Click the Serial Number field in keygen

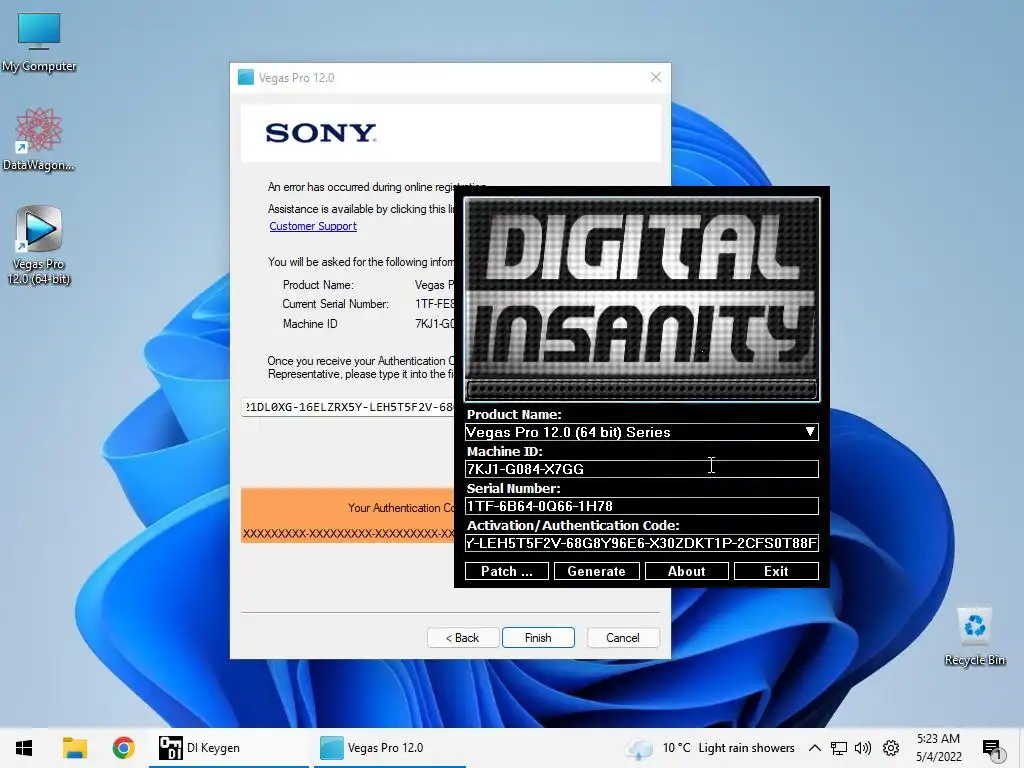[641, 506]
